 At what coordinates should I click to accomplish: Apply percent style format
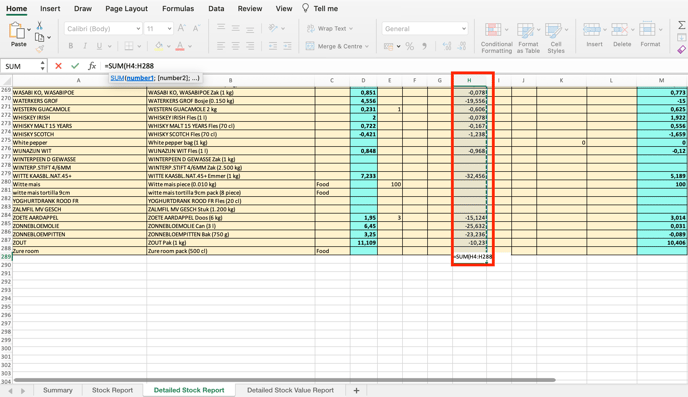click(410, 46)
